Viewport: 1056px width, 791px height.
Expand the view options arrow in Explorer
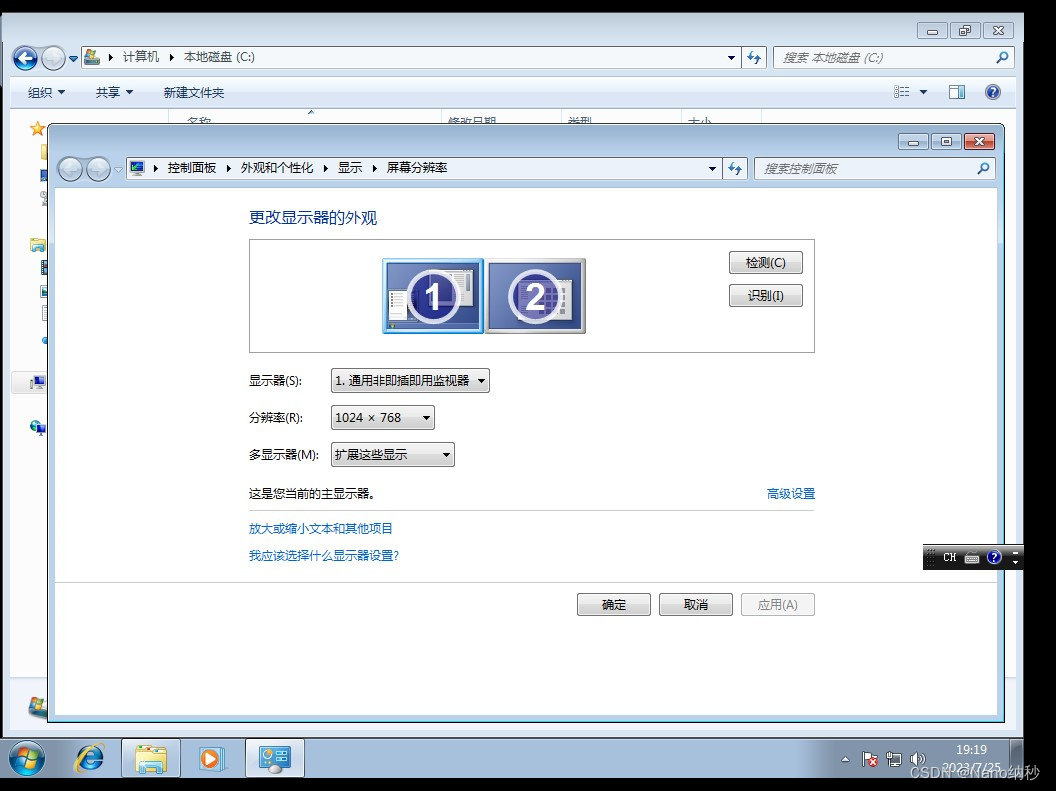(x=923, y=92)
